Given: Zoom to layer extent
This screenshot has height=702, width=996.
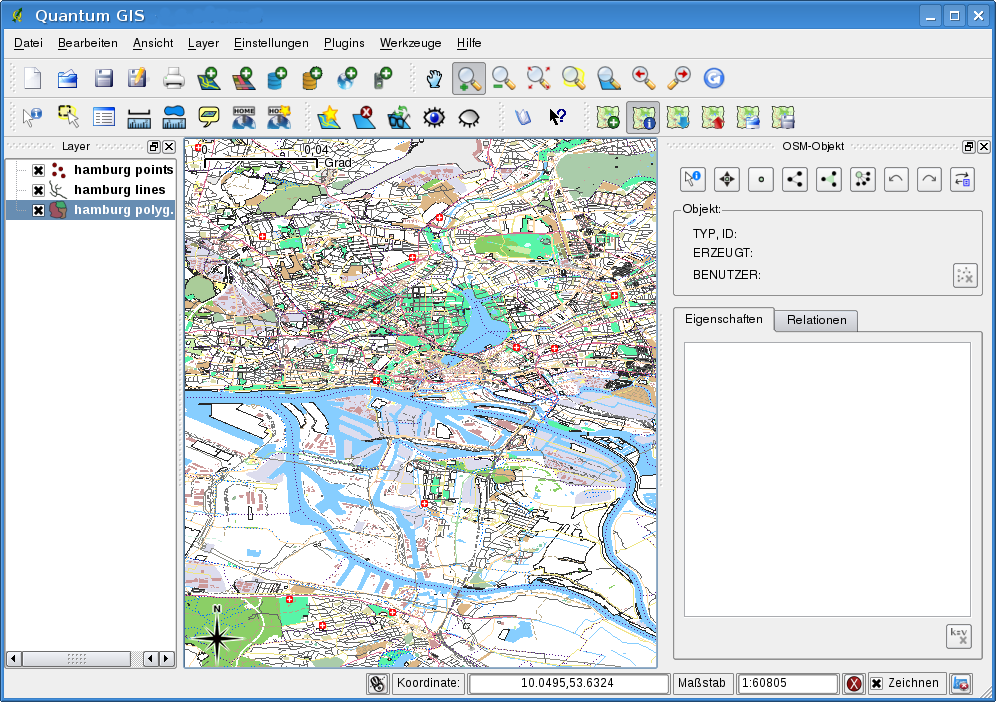Looking at the screenshot, I should pyautogui.click(x=609, y=78).
